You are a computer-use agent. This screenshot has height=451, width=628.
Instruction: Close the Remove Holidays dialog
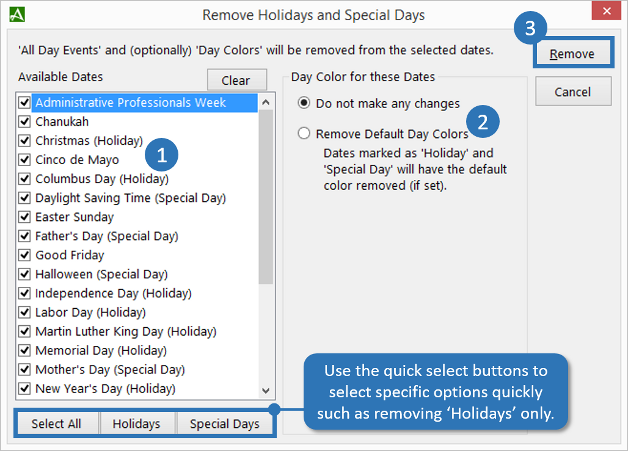click(x=606, y=11)
